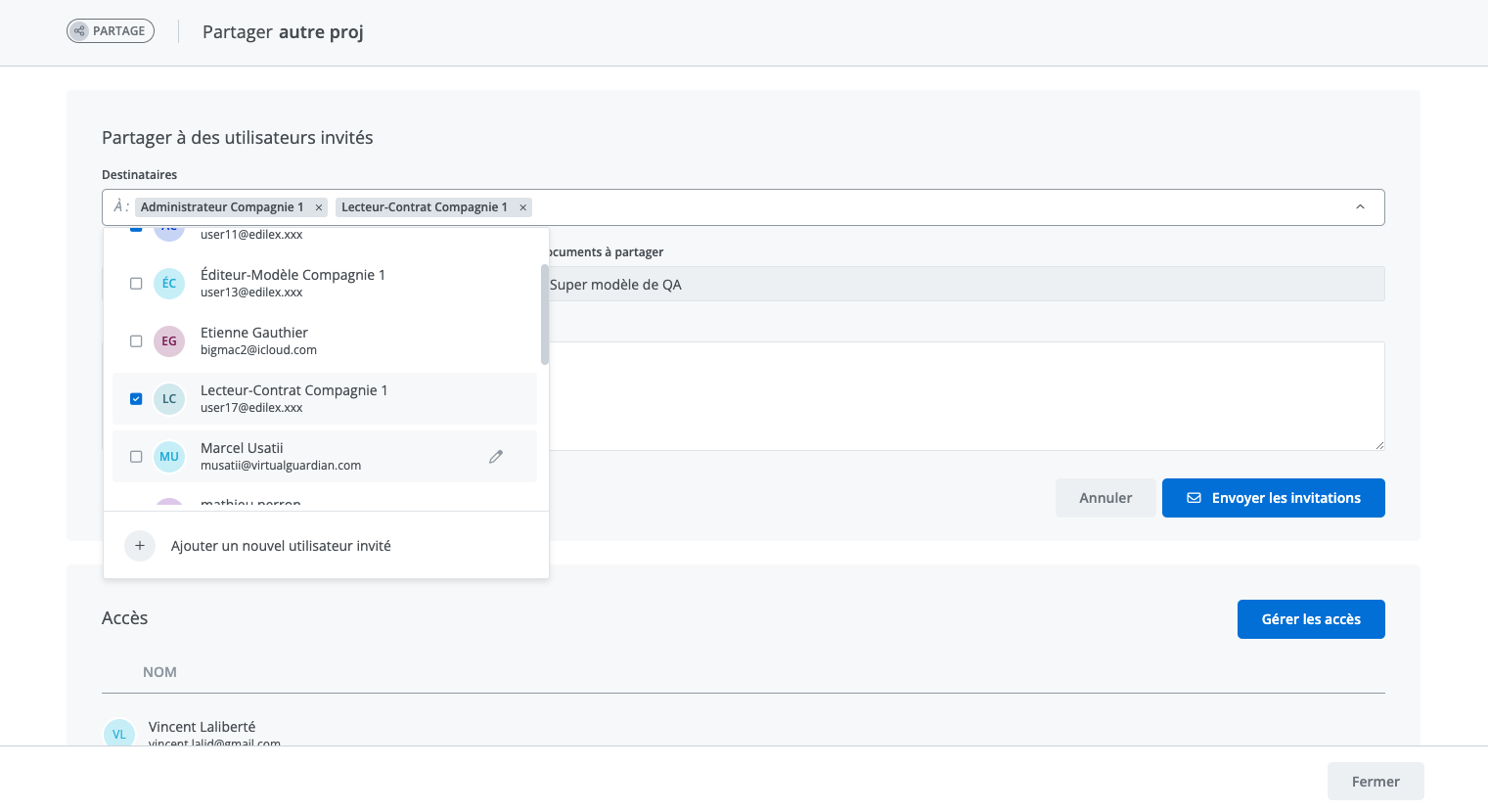The width and height of the screenshot is (1488, 812).
Task: Click the recipient list scrollbar
Action: pos(545,313)
